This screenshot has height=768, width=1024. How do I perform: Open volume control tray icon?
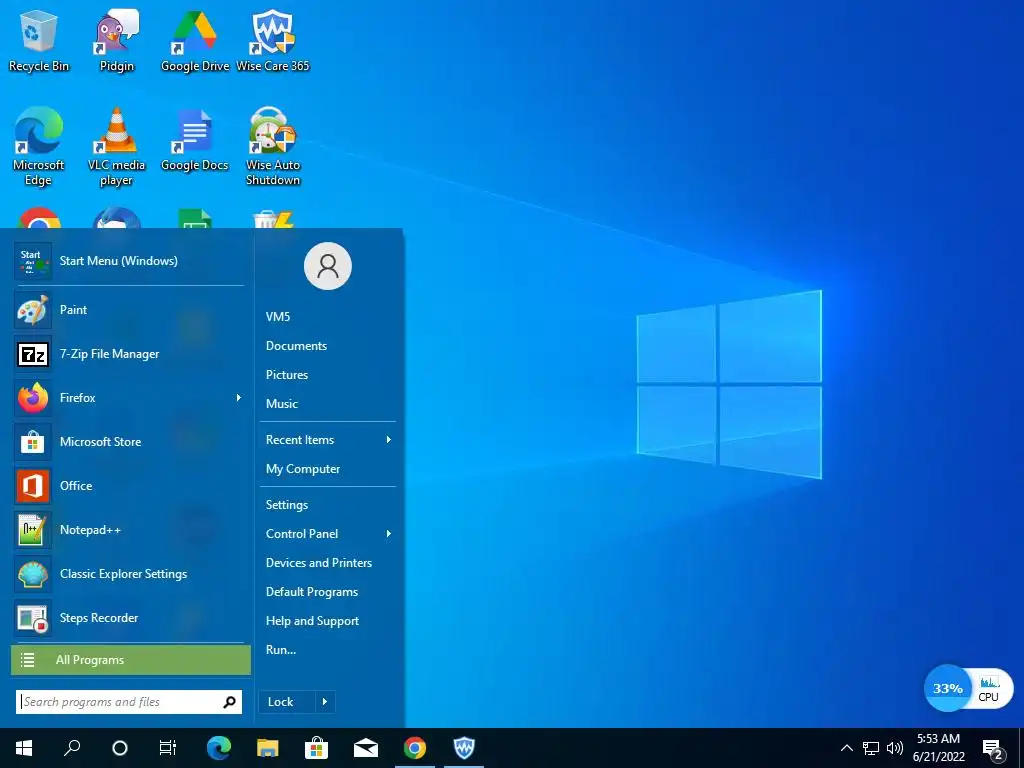coord(895,748)
